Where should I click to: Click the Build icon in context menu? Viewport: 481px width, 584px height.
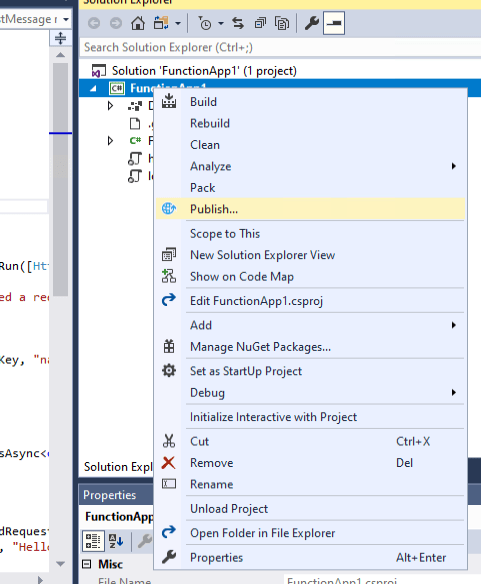[x=169, y=101]
